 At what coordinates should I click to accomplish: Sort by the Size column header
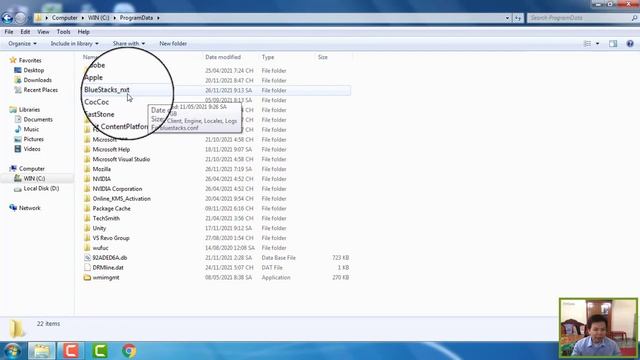point(322,57)
